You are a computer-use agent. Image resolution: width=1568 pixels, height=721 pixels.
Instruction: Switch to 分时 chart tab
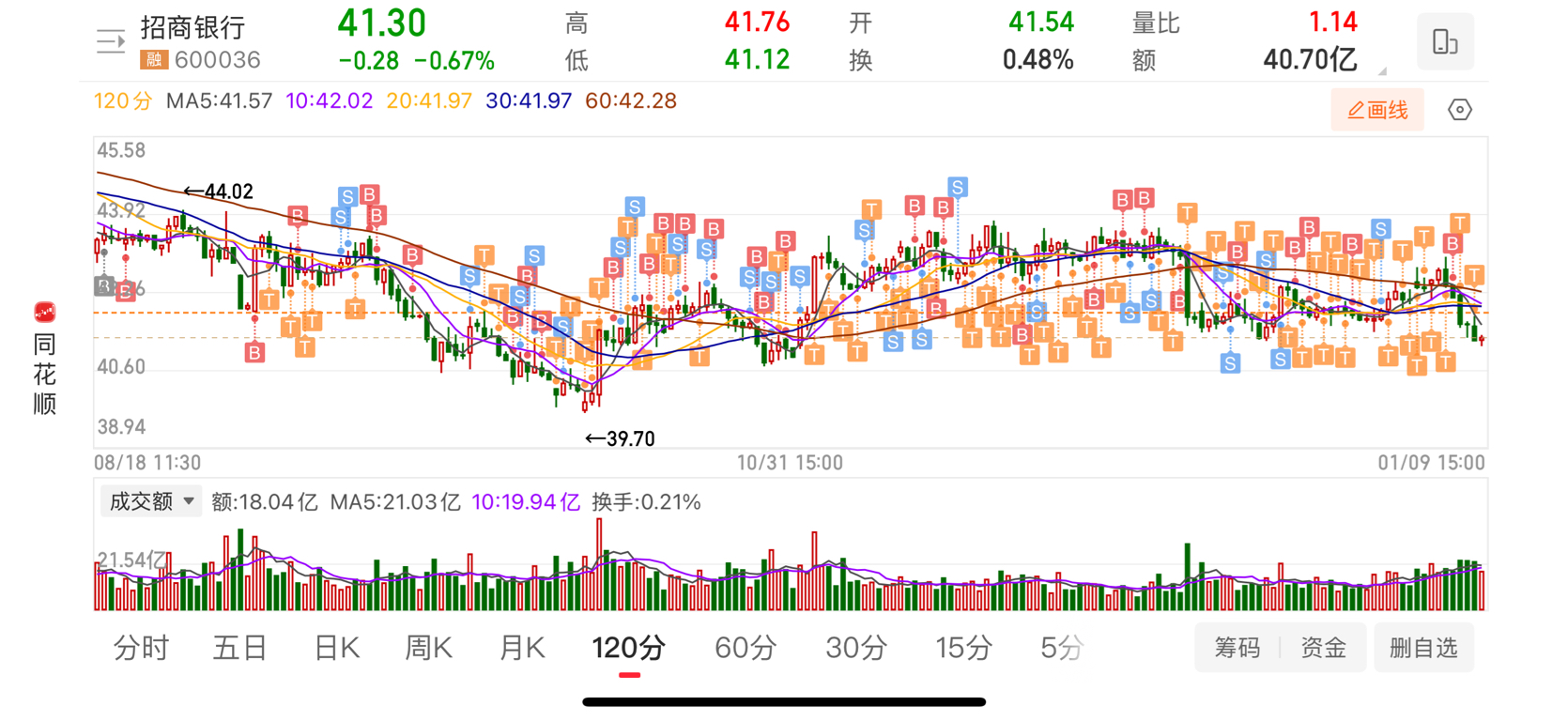[x=141, y=648]
